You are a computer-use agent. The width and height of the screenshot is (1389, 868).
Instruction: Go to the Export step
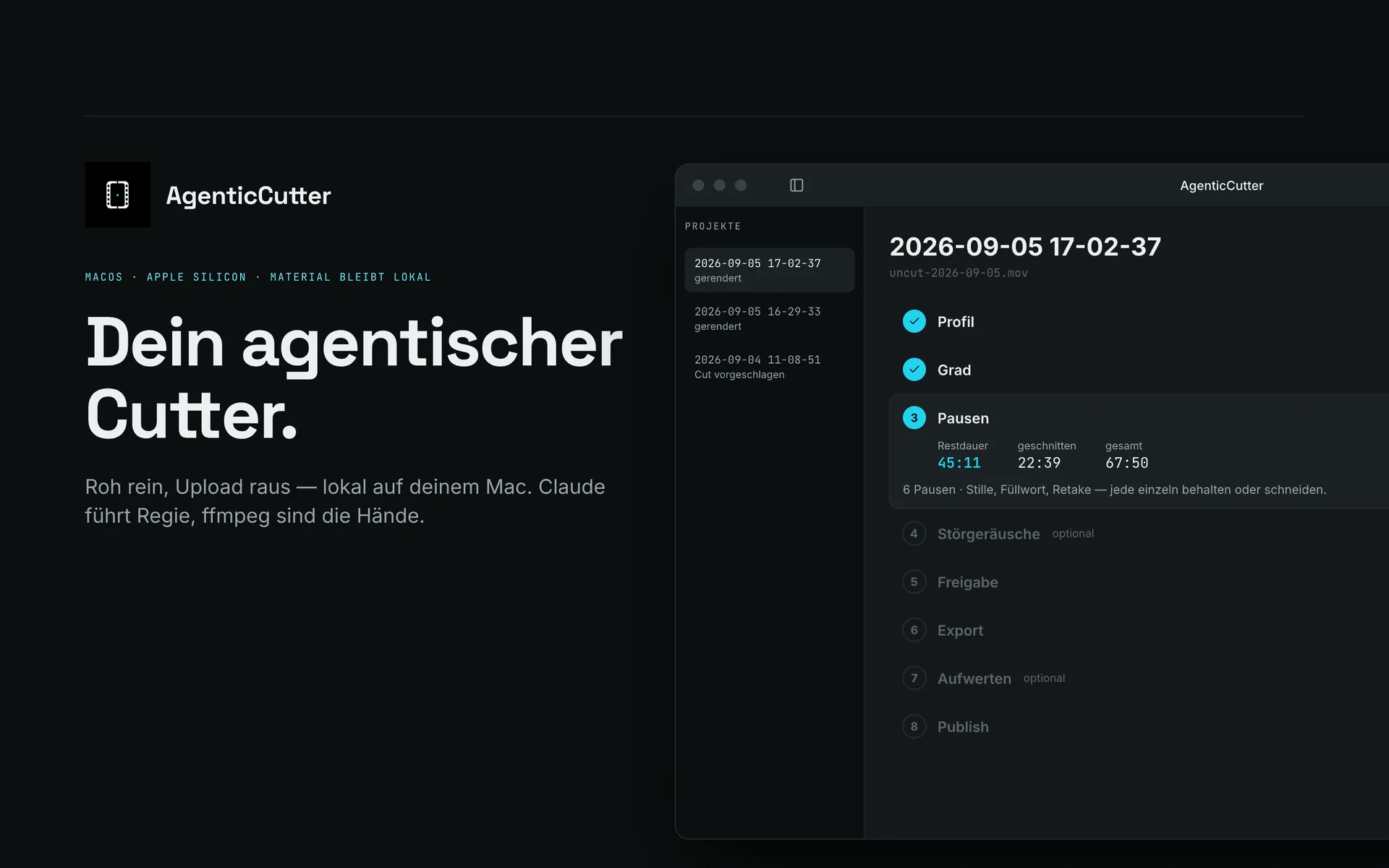tap(960, 631)
